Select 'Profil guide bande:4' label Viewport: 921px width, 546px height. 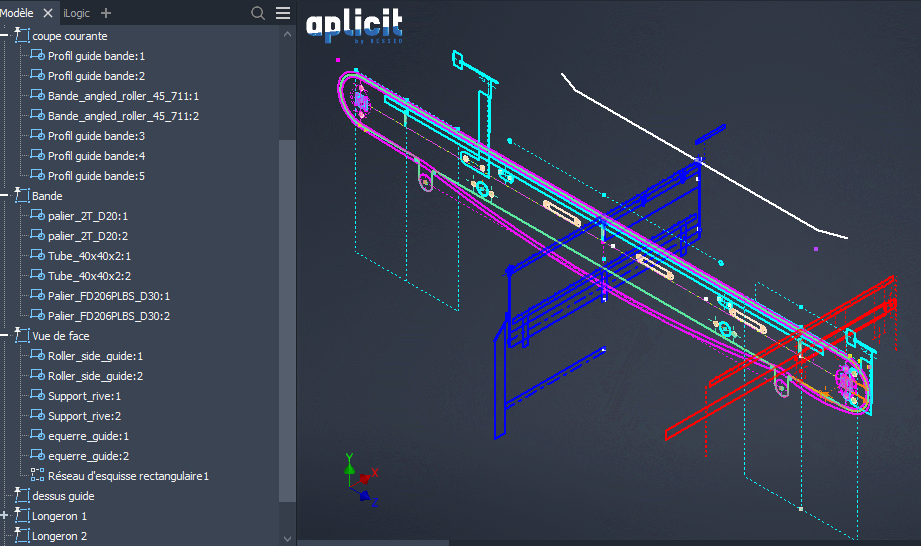(96, 156)
